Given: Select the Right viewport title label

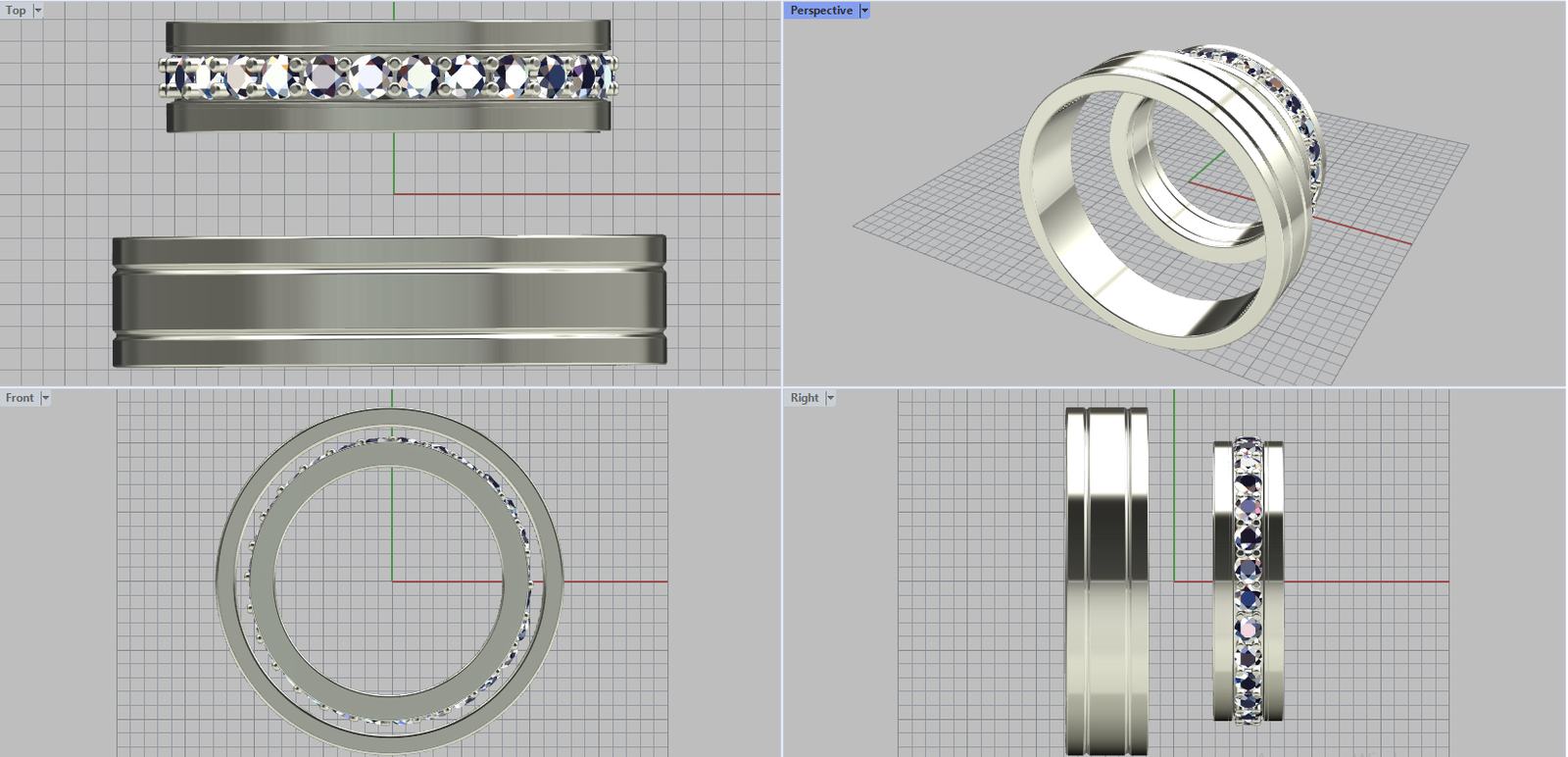Looking at the screenshot, I should [x=804, y=398].
